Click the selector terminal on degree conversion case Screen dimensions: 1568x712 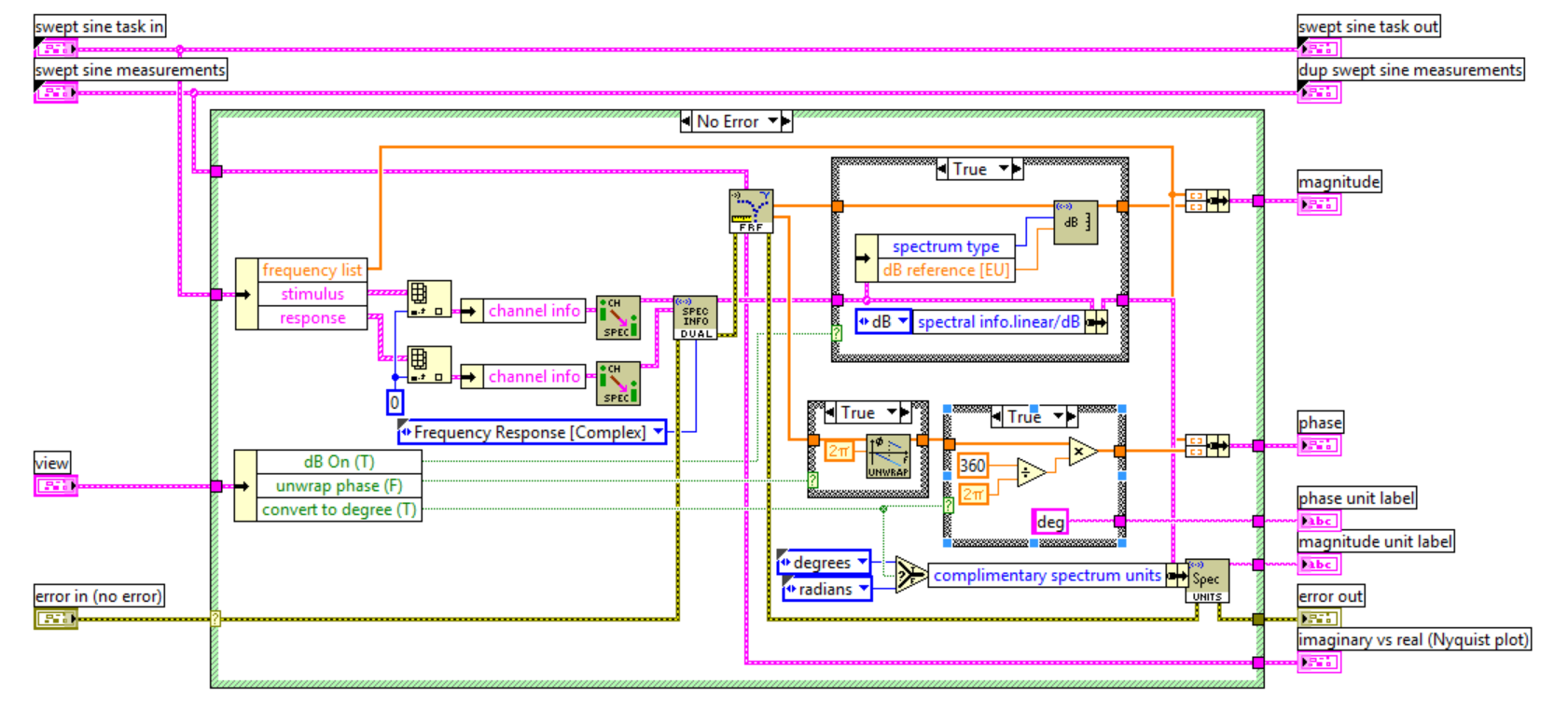[x=949, y=506]
